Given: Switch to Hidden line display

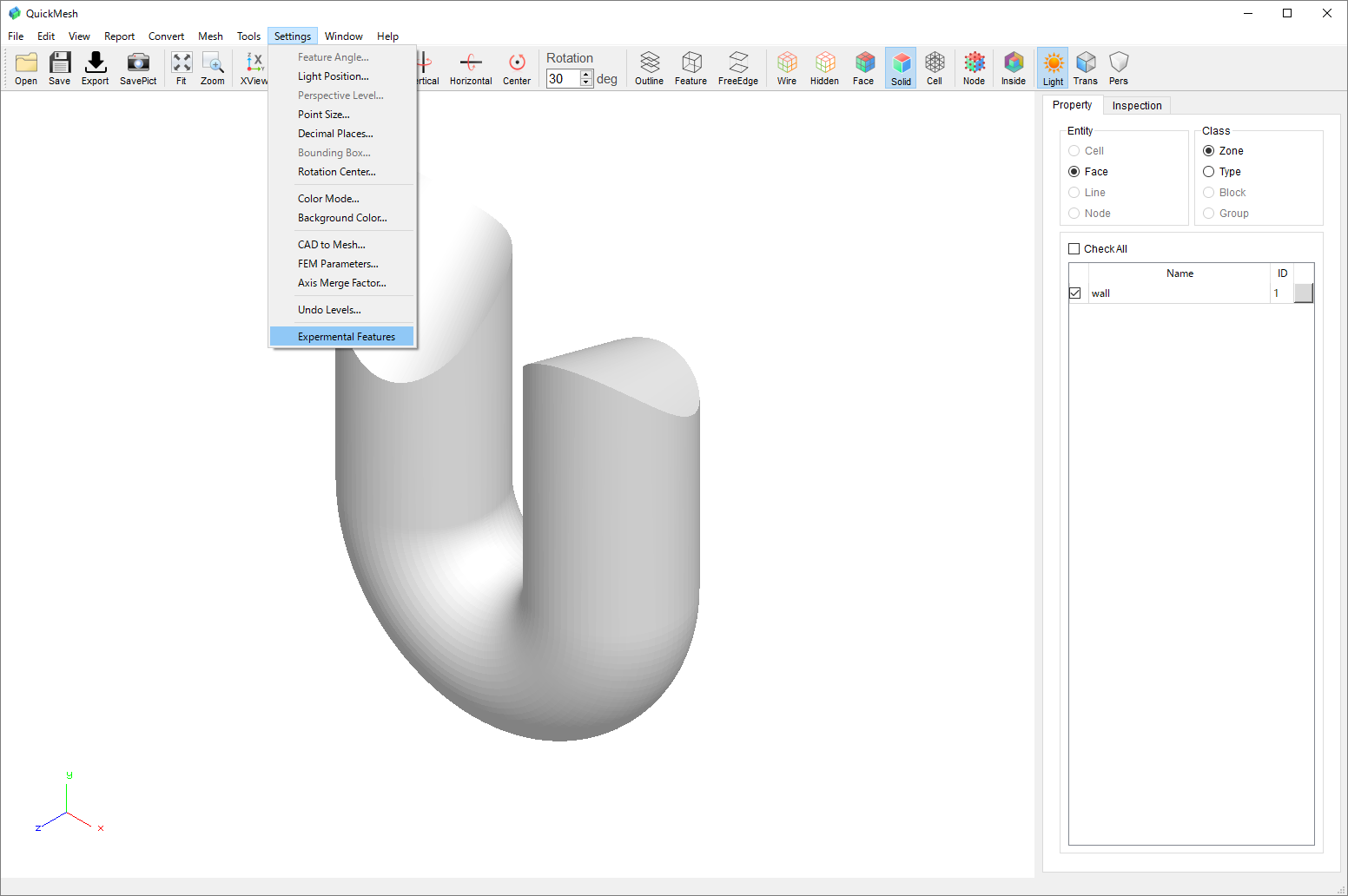Looking at the screenshot, I should point(825,68).
